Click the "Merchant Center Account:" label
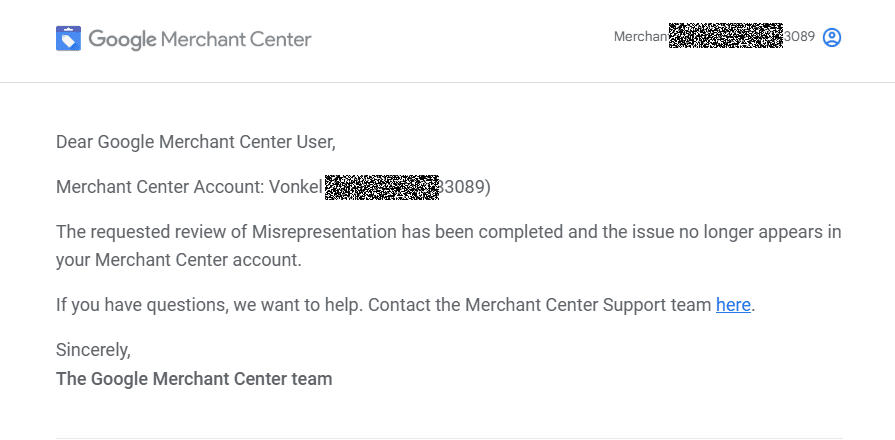 point(160,187)
